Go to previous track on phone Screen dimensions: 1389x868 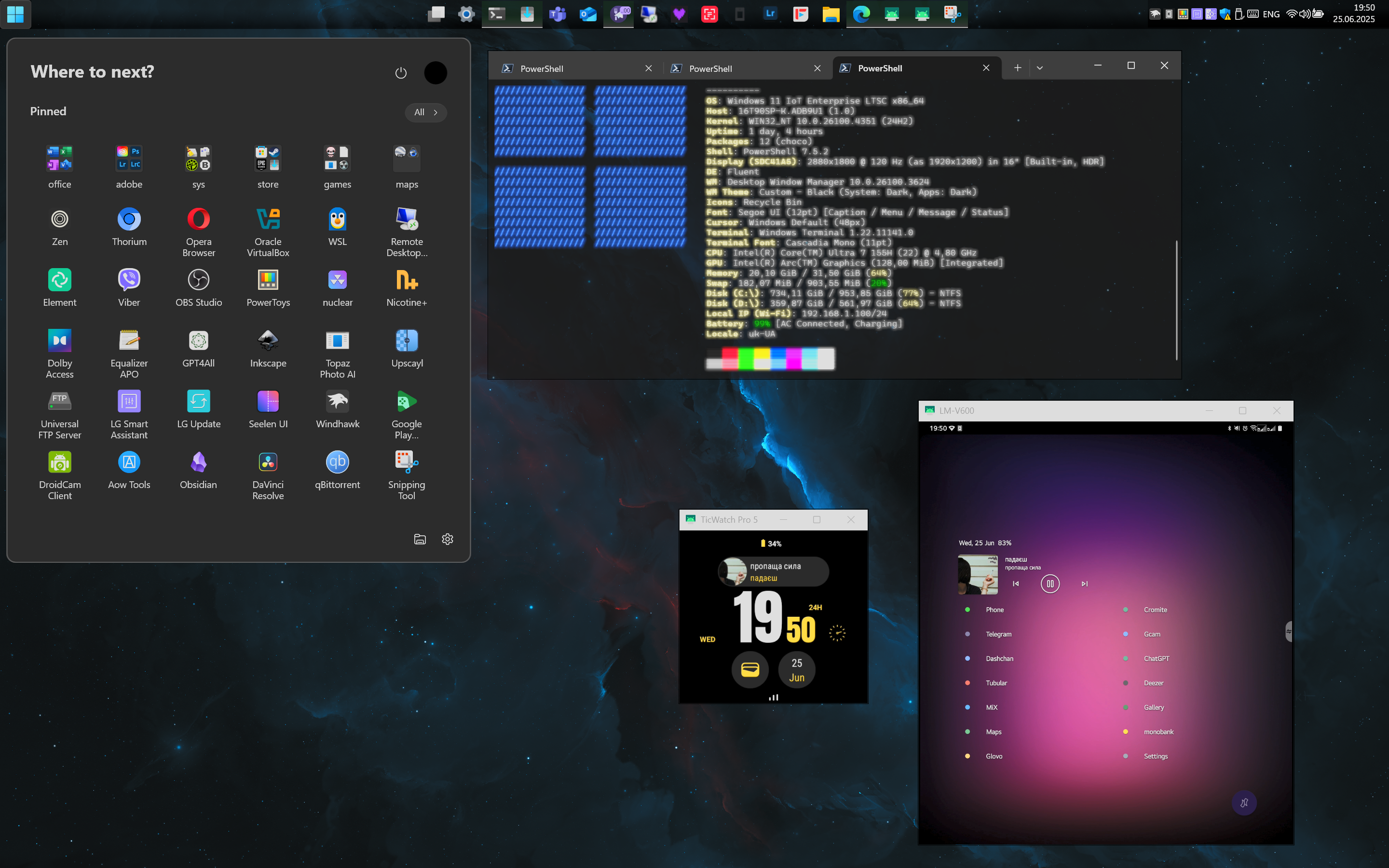pos(1015,584)
